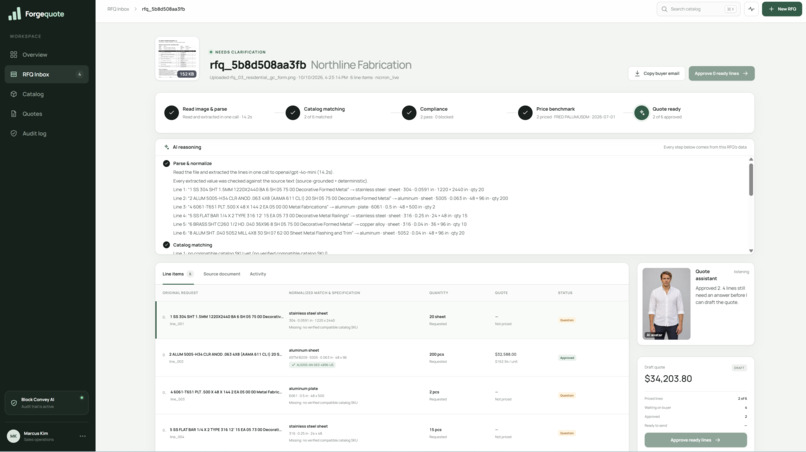Image resolution: width=806 pixels, height=452 pixels.
Task: Click the Approved status badge
Action: tap(567, 358)
